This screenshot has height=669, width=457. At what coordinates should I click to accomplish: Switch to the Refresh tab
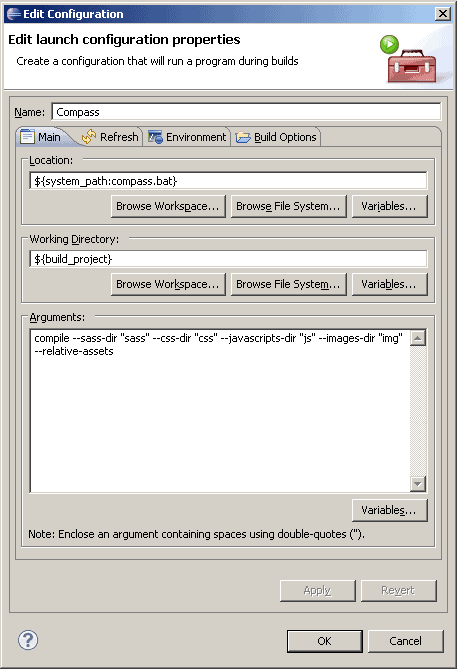(x=111, y=137)
